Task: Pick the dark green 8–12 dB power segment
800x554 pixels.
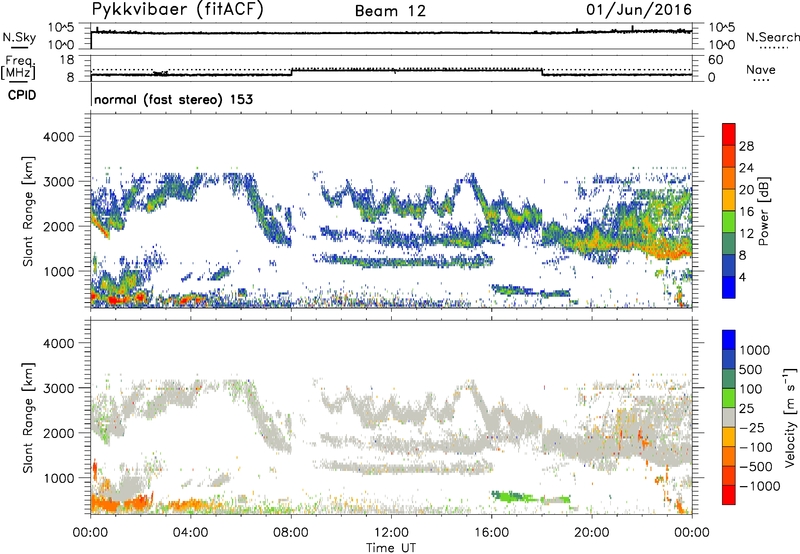Action: (x=729, y=243)
